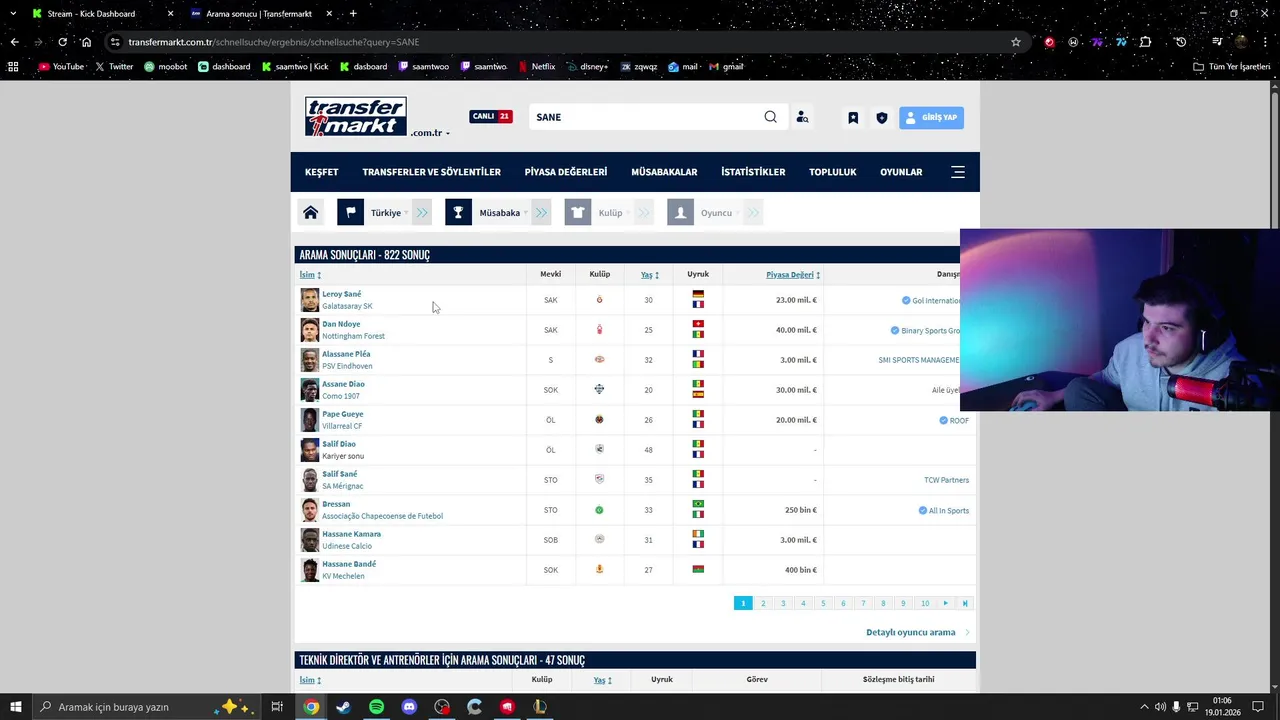Image resolution: width=1280 pixels, height=720 pixels.
Task: Open the TCW Partners agent link
Action: [946, 480]
